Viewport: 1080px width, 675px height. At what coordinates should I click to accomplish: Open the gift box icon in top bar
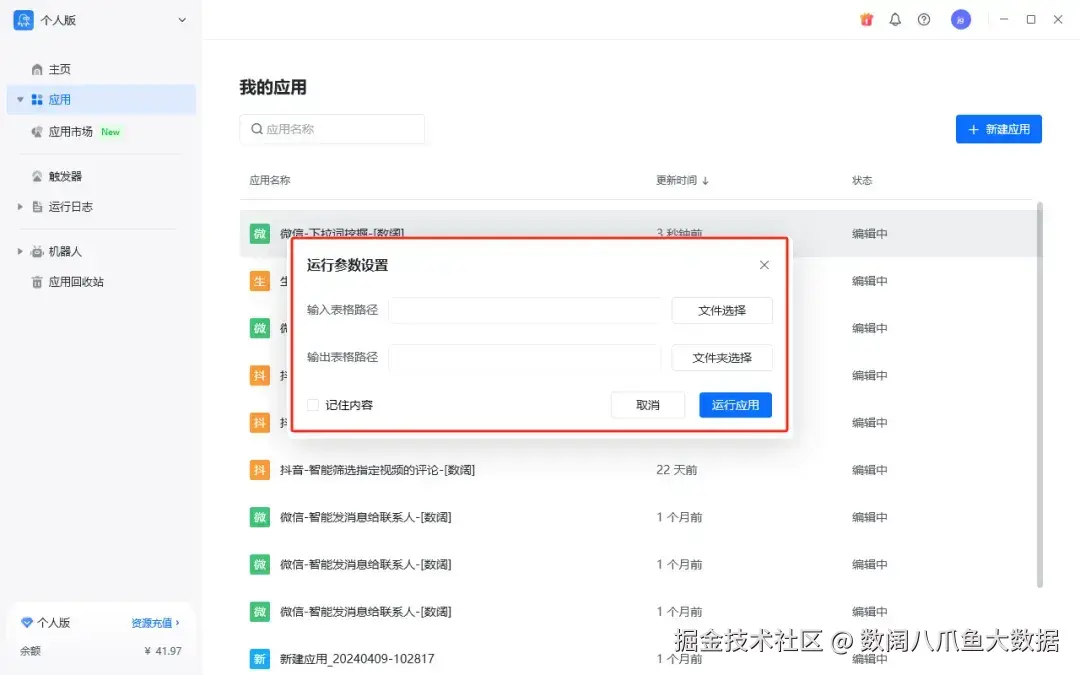pos(866,19)
